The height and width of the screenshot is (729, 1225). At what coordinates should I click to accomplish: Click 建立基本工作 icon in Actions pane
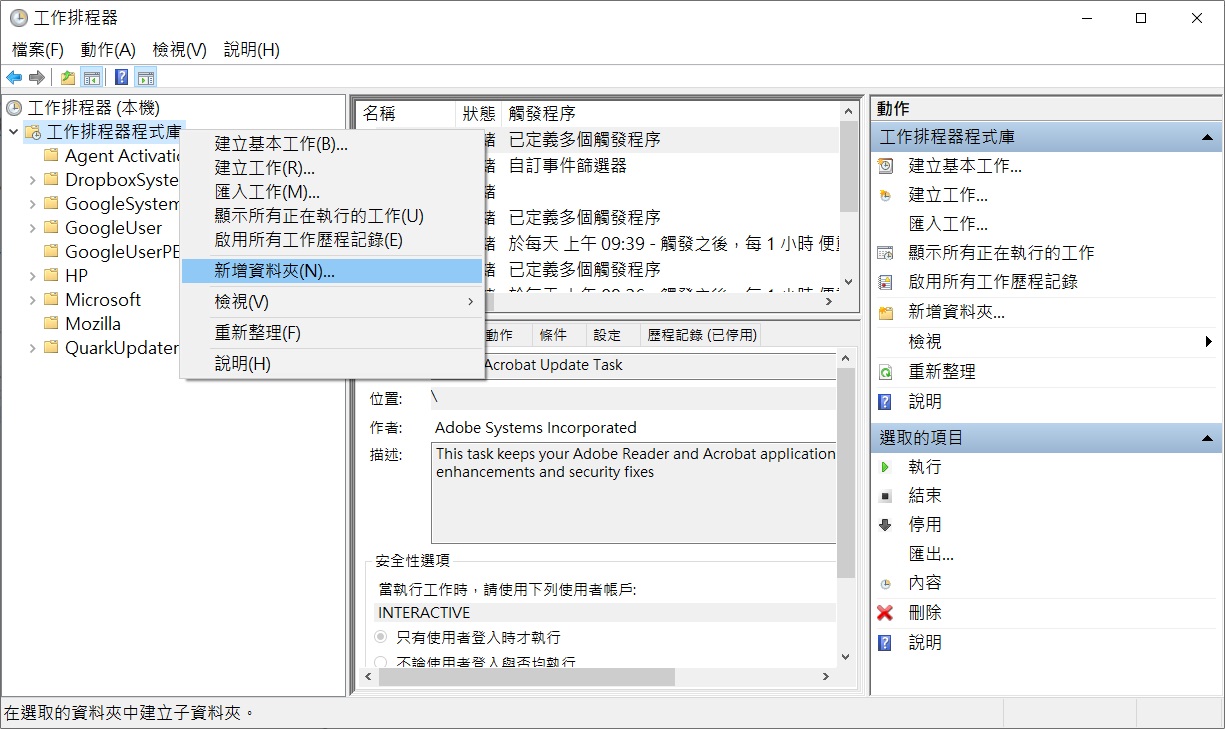click(x=885, y=166)
